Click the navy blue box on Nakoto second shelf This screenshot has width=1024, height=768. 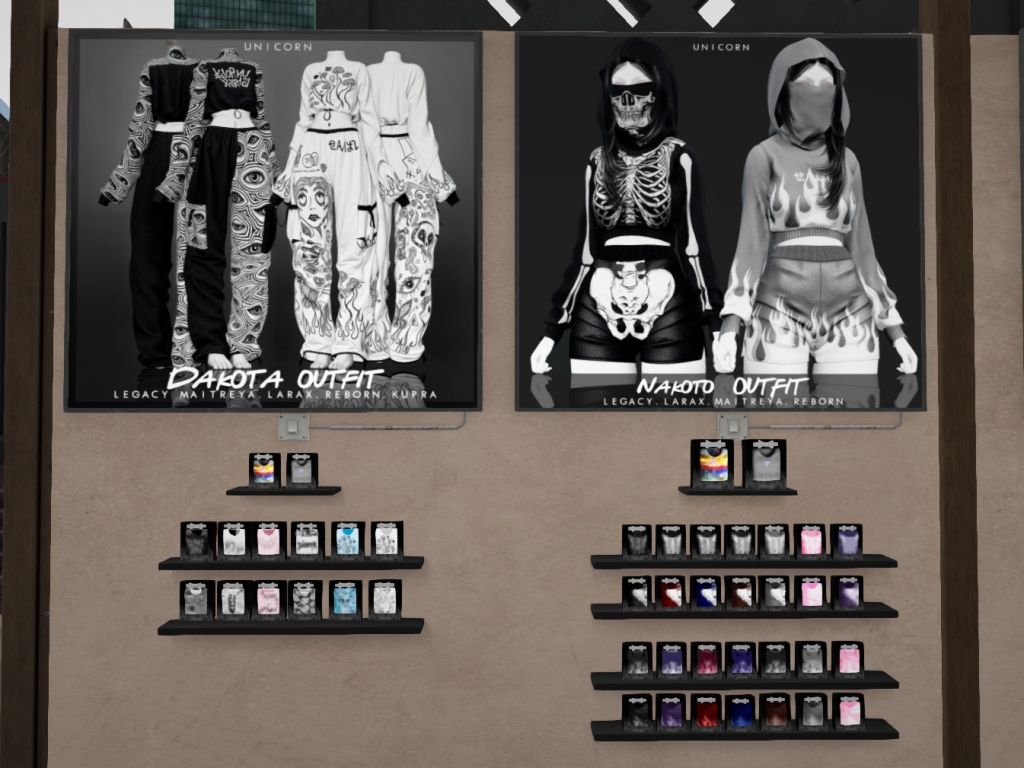(705, 593)
